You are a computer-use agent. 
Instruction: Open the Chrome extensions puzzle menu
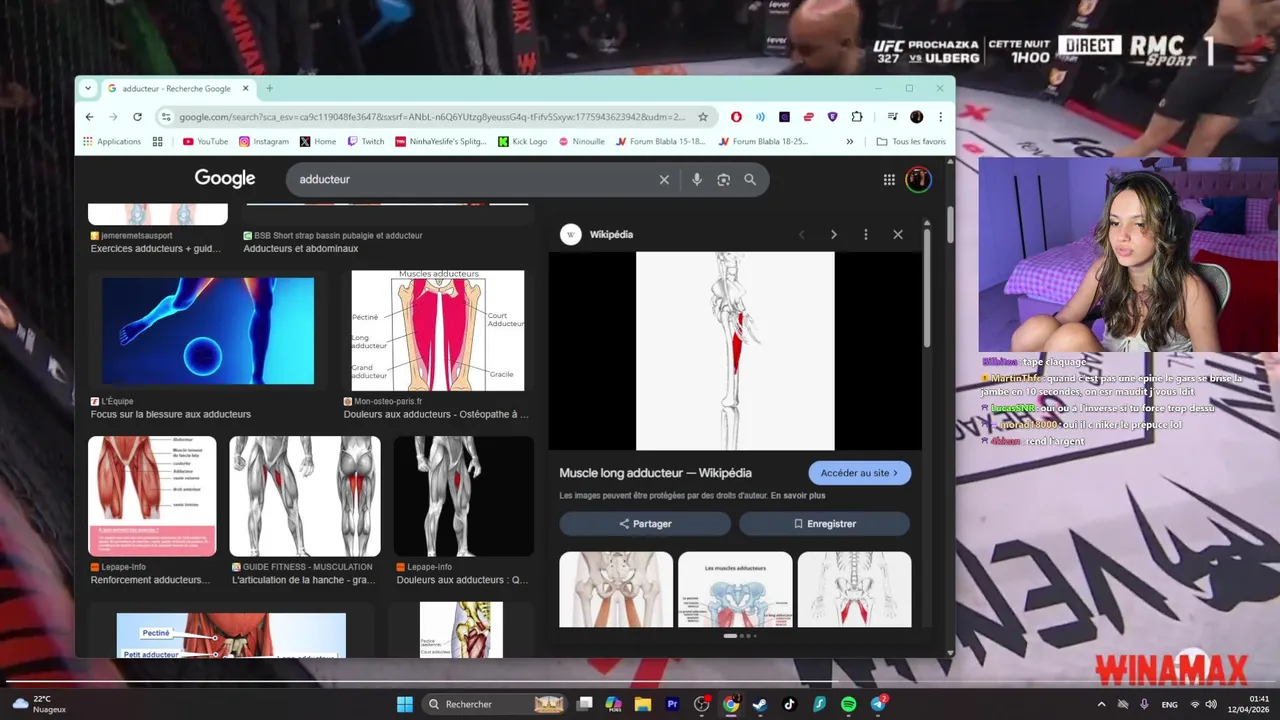[857, 117]
